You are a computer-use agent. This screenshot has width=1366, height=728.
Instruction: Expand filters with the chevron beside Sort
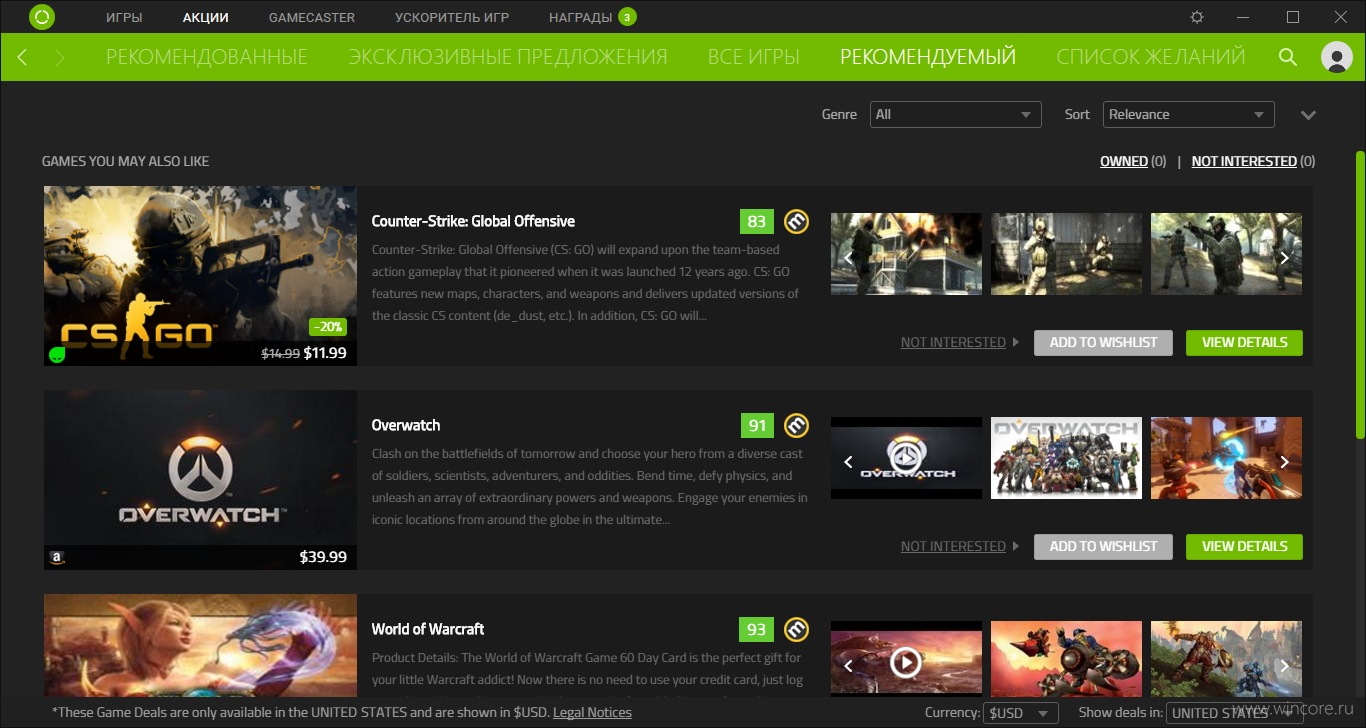[x=1308, y=115]
